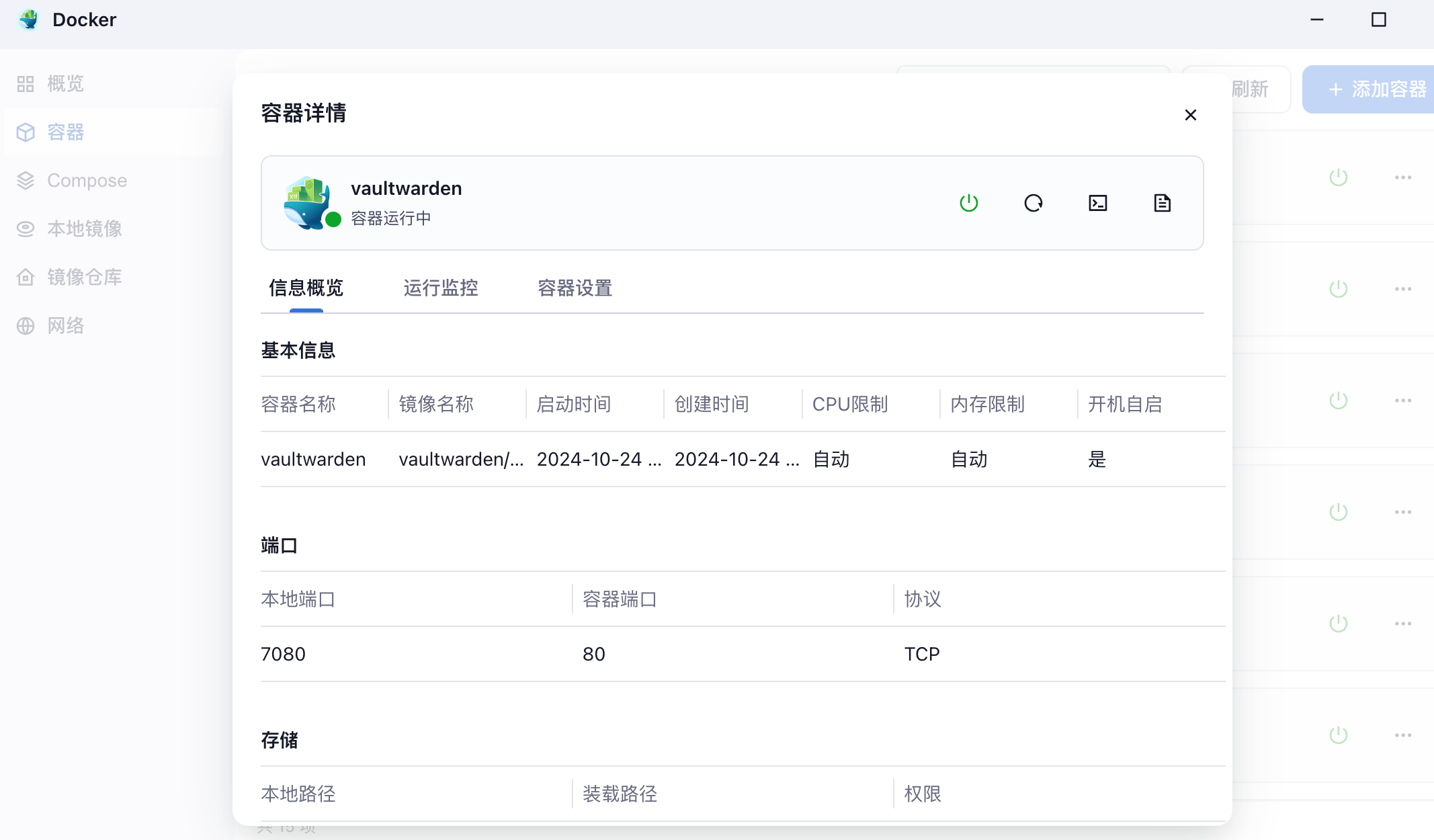This screenshot has width=1434, height=840.
Task: Click the 刷新 button behind the dialog
Action: 1250,89
